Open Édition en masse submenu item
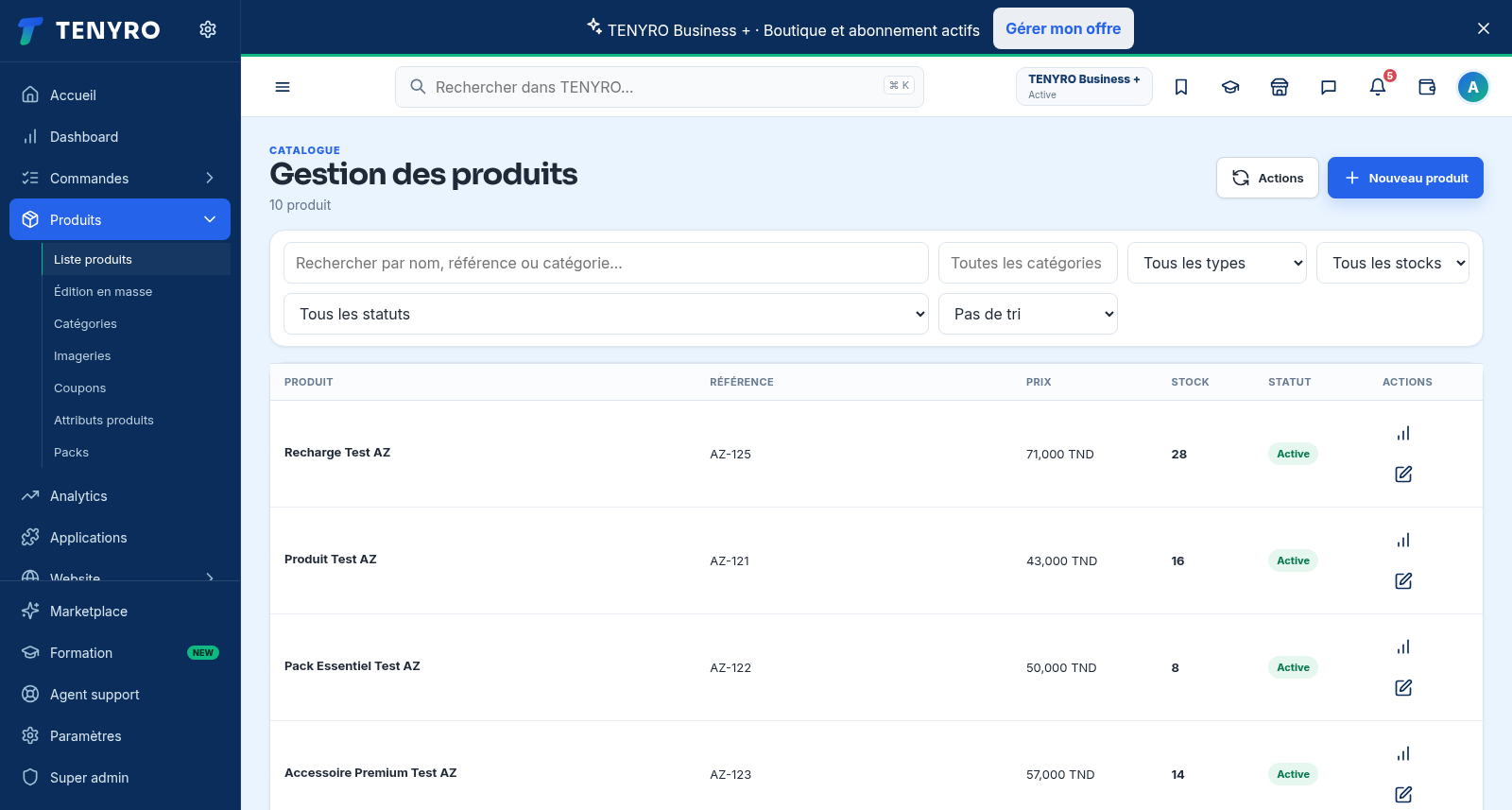 pyautogui.click(x=136, y=291)
